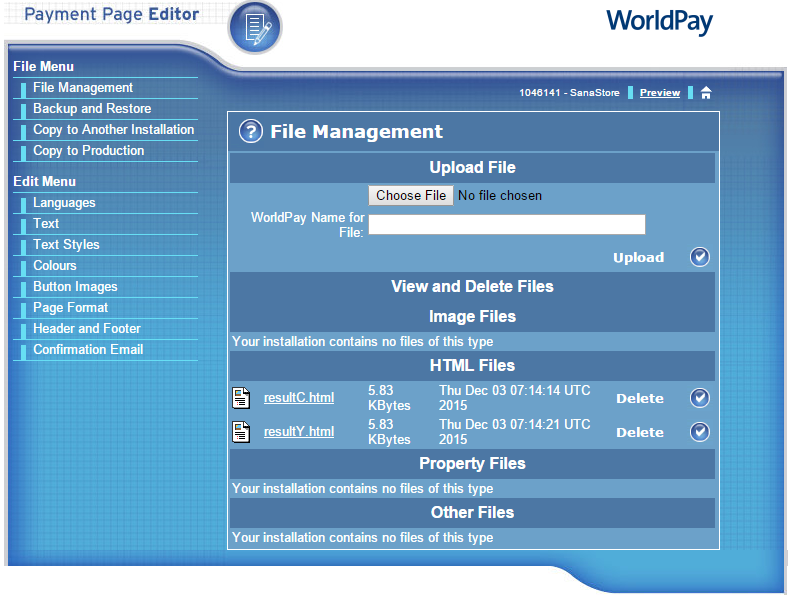Click the '5.83 KBytes' size for resultC.html

[389, 398]
